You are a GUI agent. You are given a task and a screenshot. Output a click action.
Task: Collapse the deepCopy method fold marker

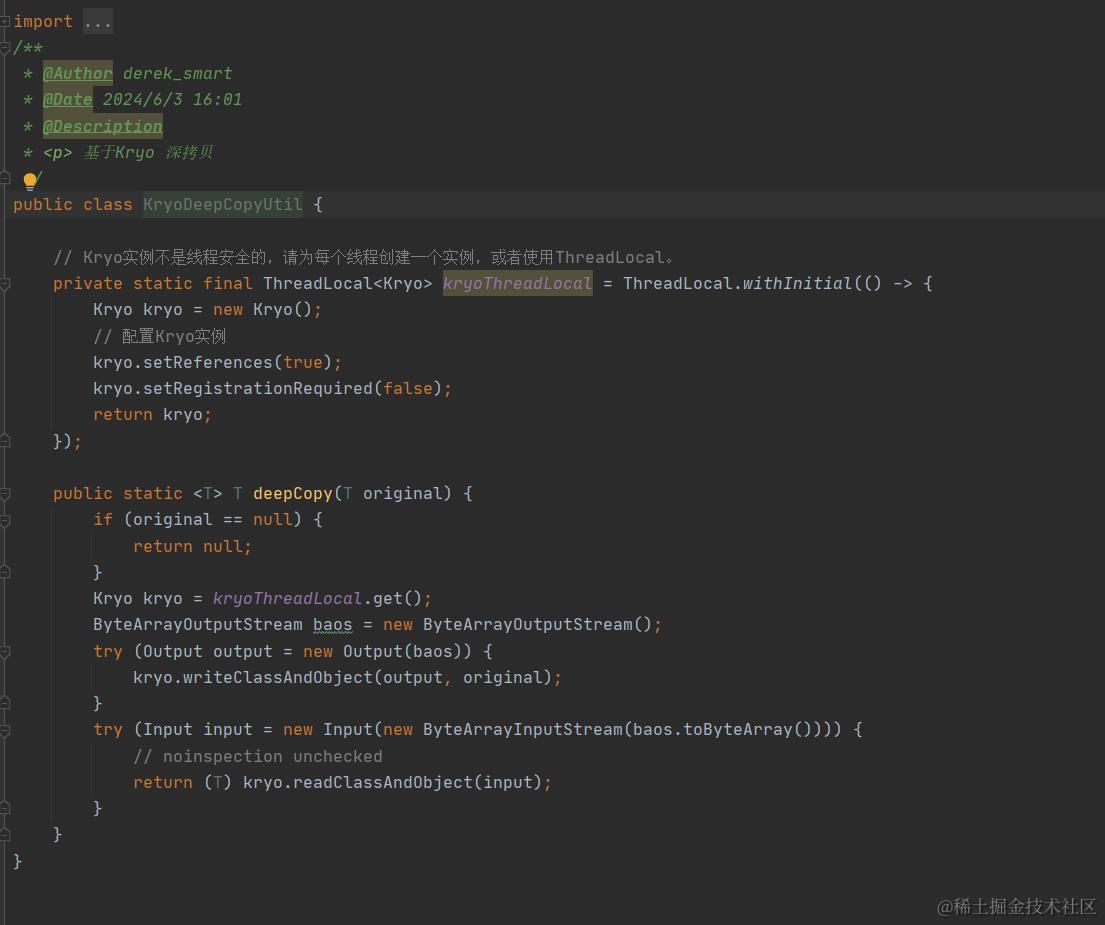(x=5, y=494)
